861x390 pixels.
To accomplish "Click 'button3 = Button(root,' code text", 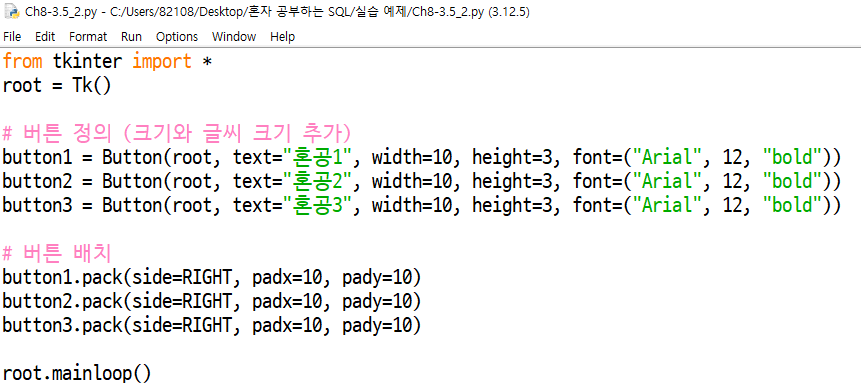I will (111, 205).
